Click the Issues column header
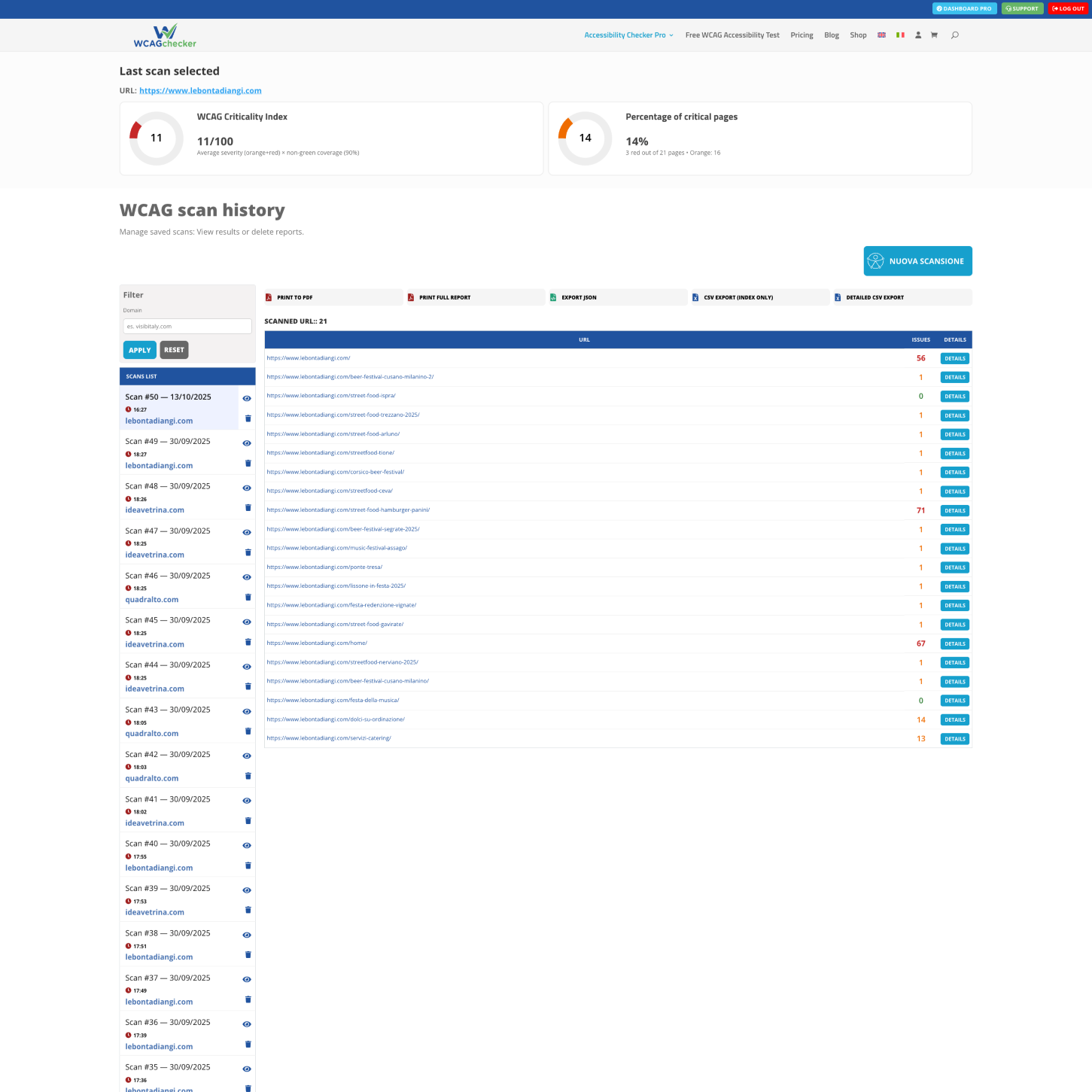The height and width of the screenshot is (1092, 1092). click(921, 340)
